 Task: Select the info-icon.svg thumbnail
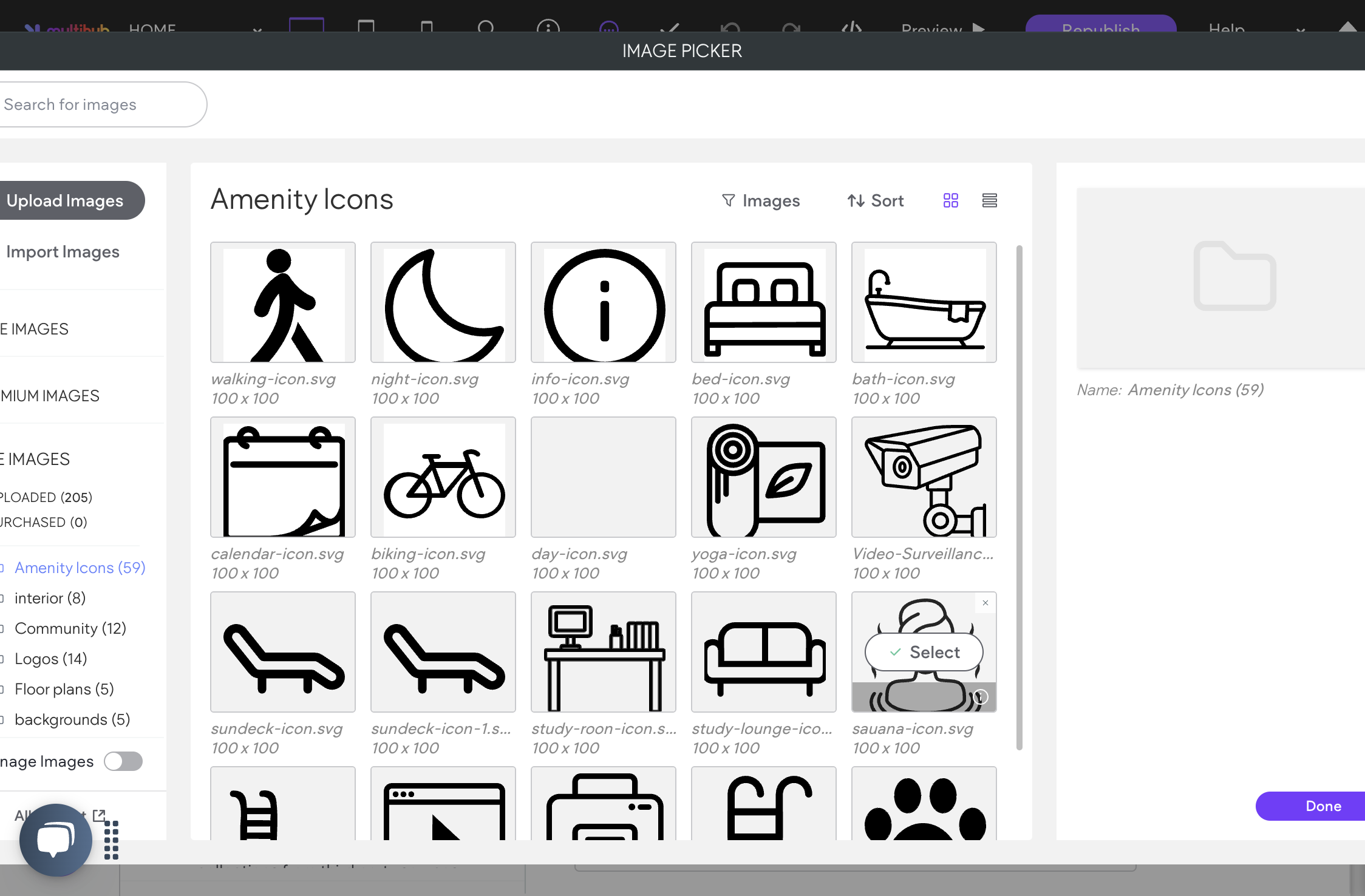click(604, 302)
